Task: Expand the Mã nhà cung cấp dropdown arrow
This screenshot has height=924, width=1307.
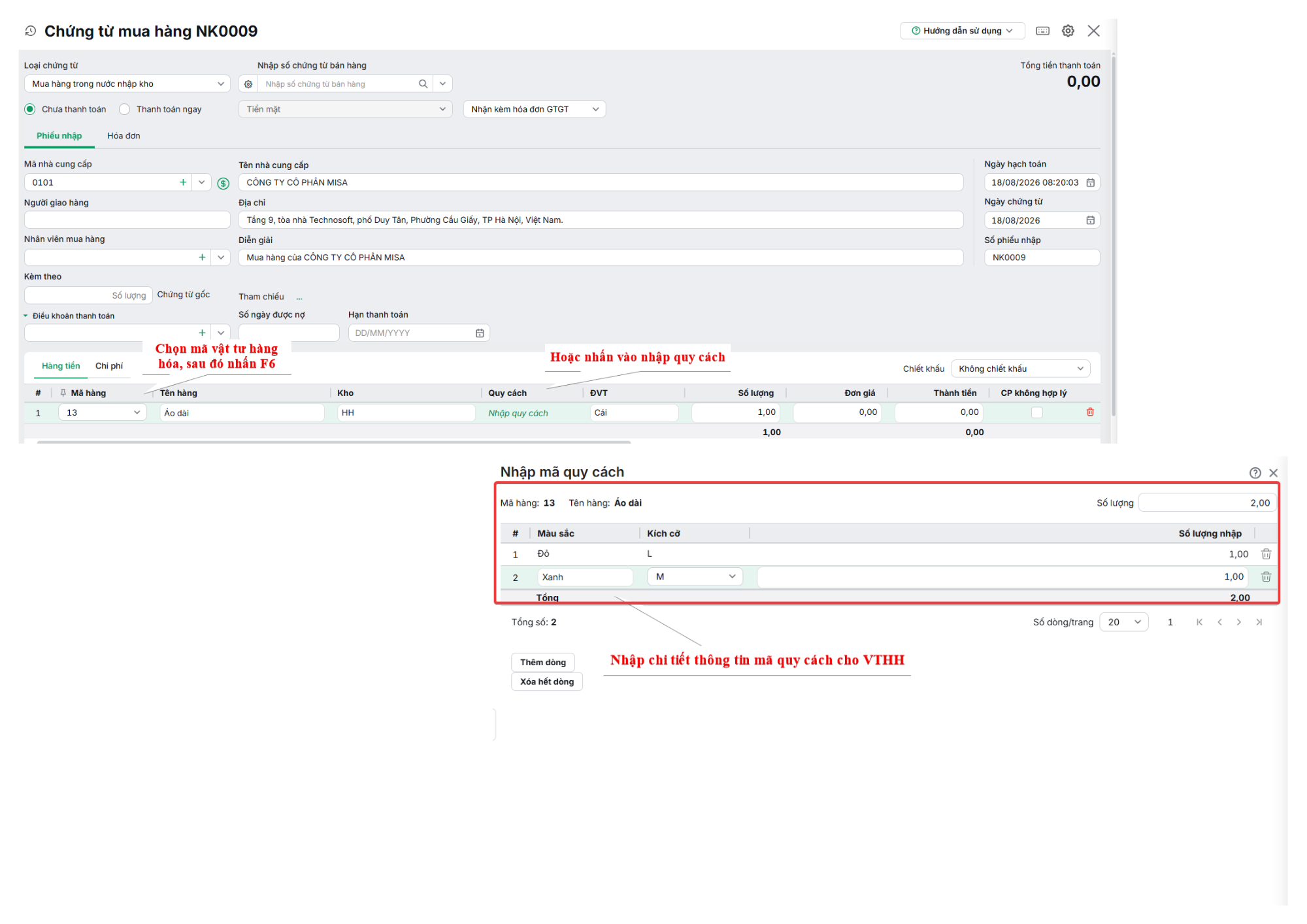Action: tap(201, 182)
